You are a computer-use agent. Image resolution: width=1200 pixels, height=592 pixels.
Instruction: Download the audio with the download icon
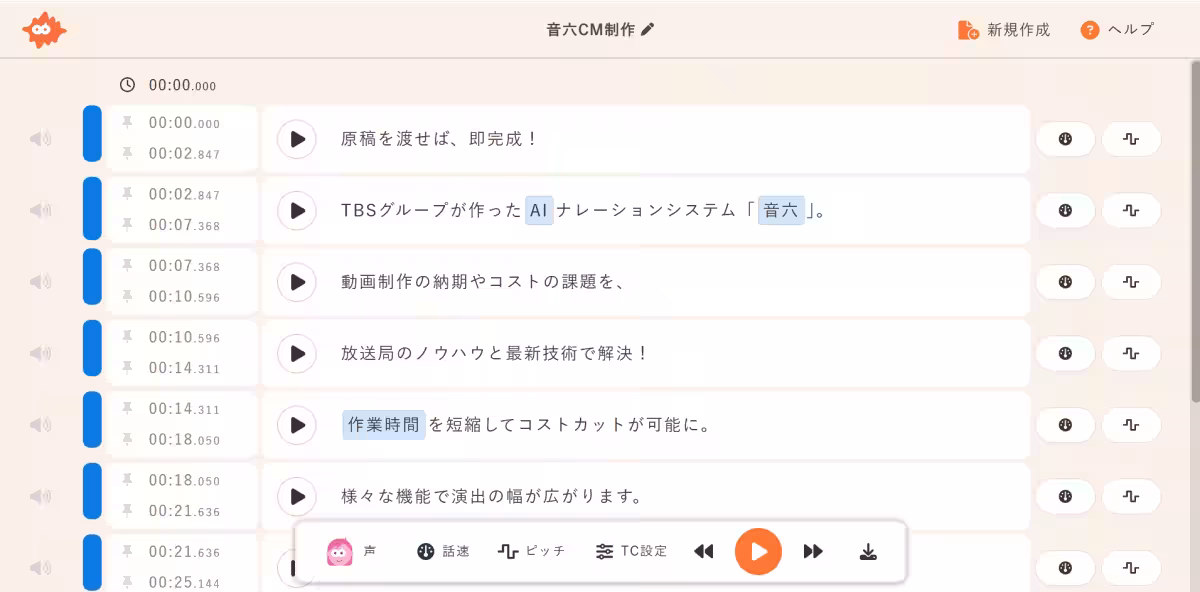(867, 550)
